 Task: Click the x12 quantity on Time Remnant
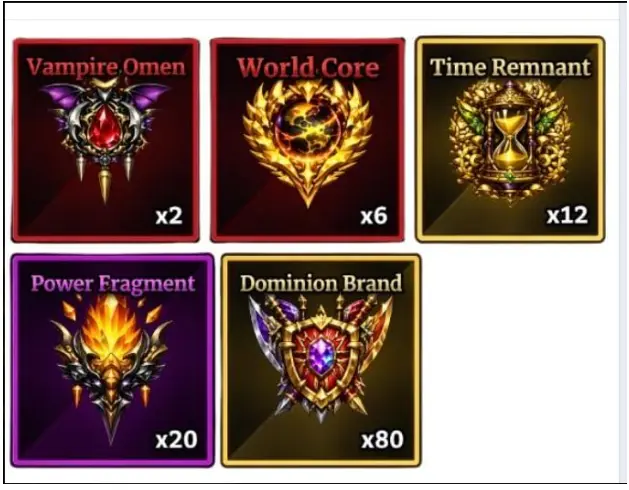[567, 215]
